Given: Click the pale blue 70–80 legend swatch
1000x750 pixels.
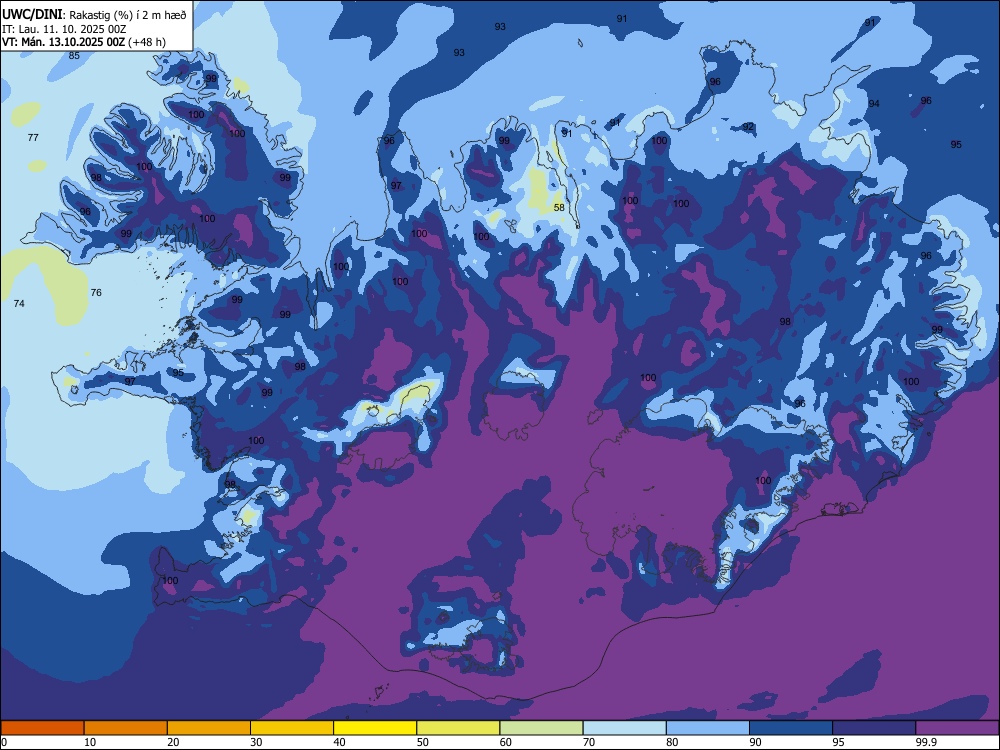Looking at the screenshot, I should 624,728.
